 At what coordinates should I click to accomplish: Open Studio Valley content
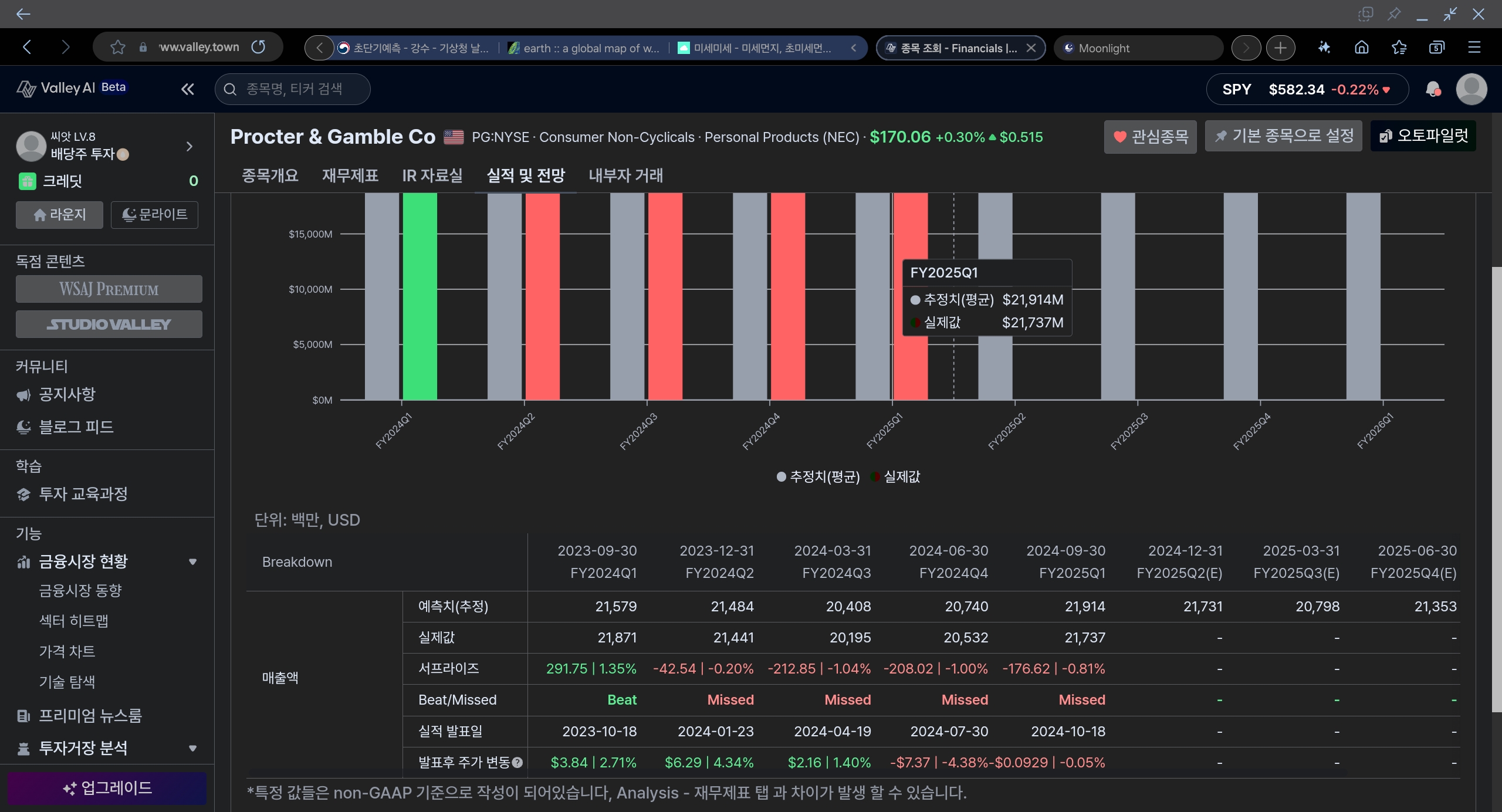(x=109, y=324)
